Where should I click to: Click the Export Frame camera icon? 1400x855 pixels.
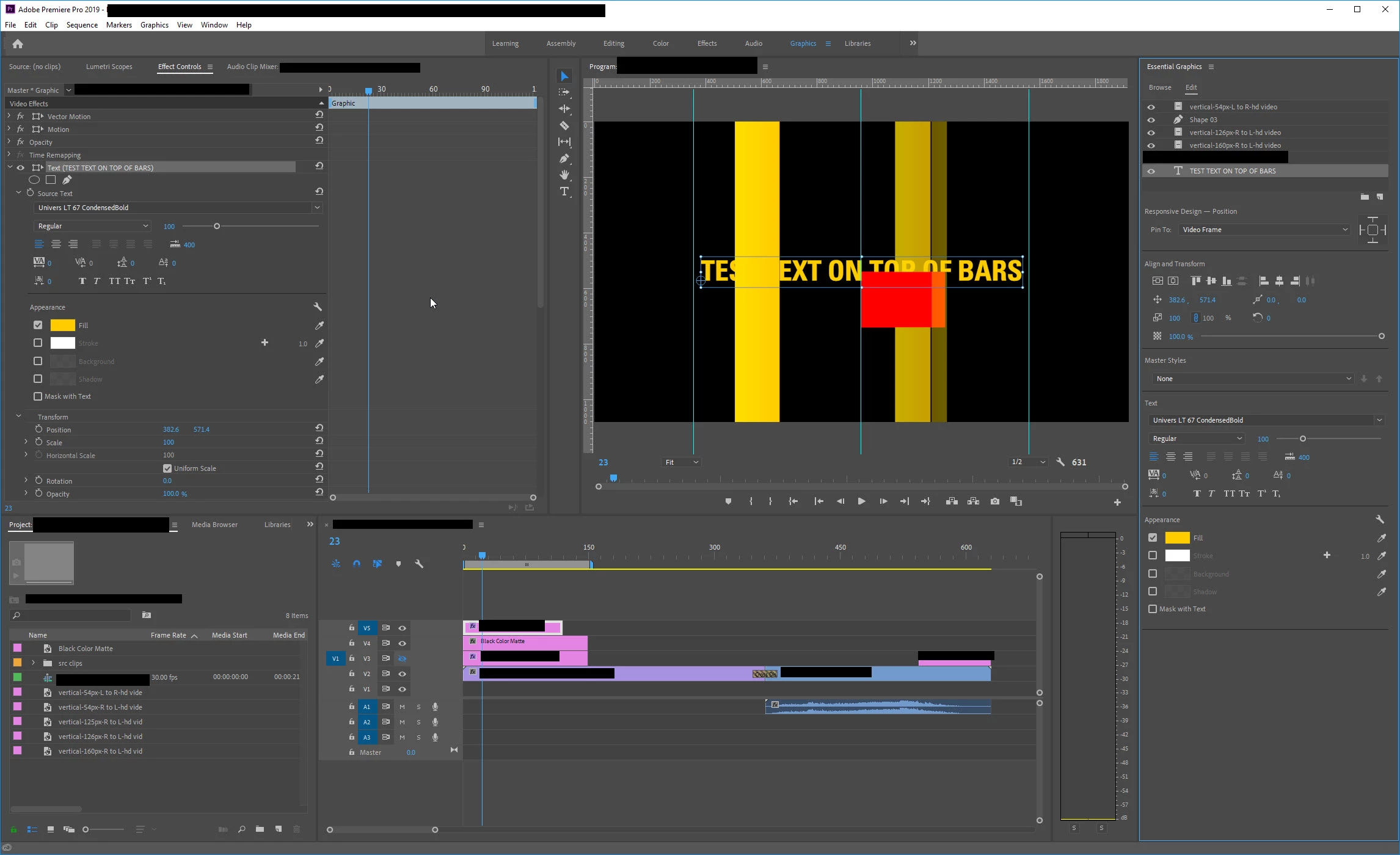[x=995, y=501]
